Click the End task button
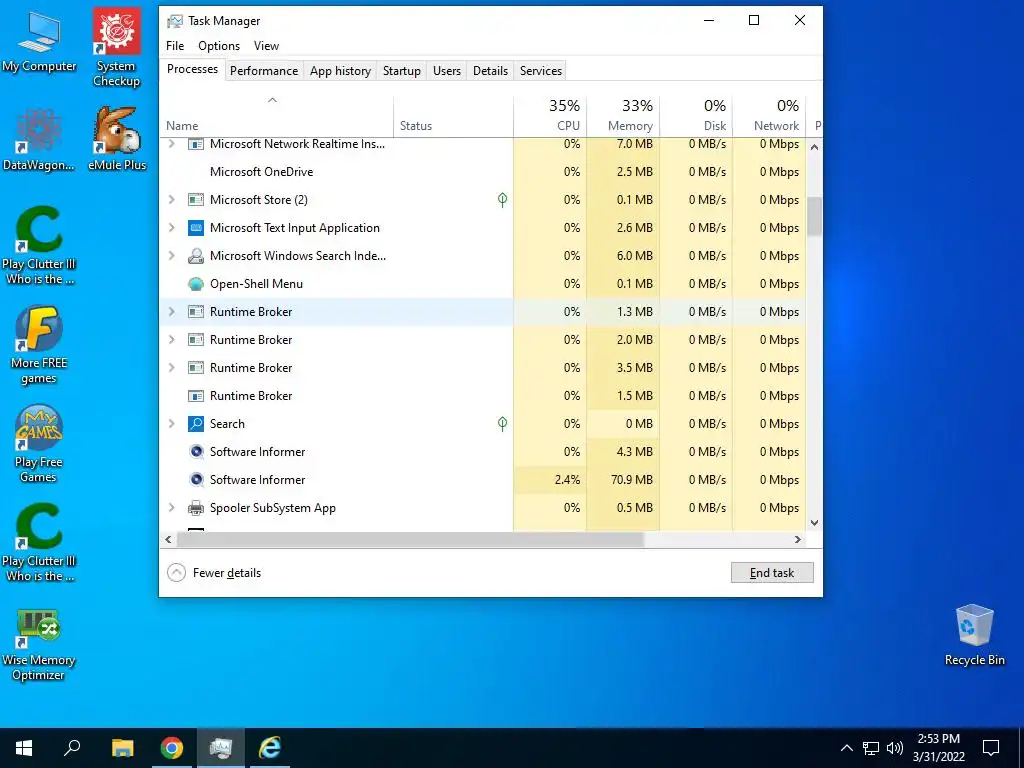Screen dimensions: 1024x768 tap(772, 573)
